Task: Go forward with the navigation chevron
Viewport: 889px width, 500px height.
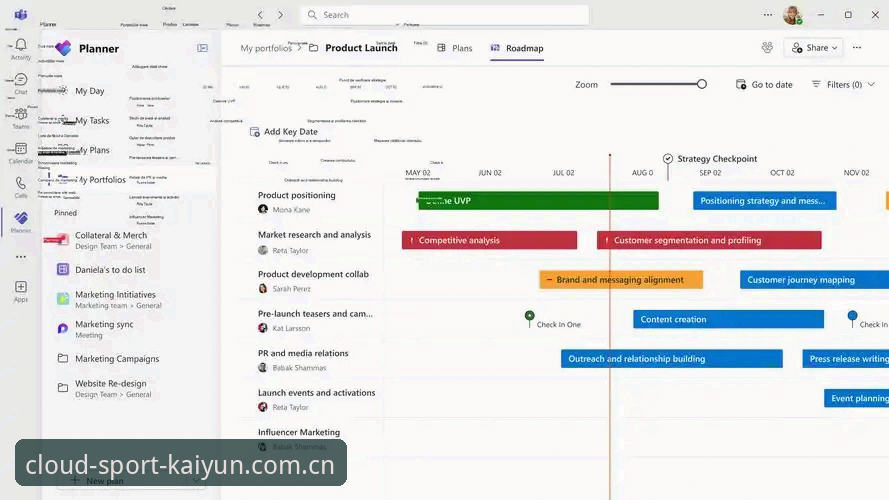Action: pyautogui.click(x=280, y=15)
